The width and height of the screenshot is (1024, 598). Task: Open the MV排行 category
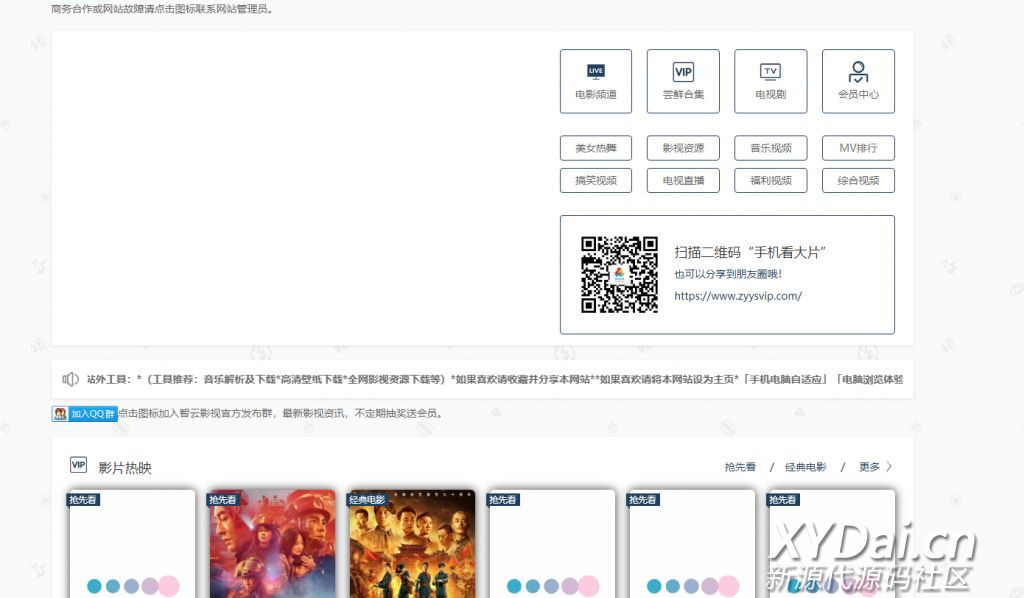tap(858, 148)
